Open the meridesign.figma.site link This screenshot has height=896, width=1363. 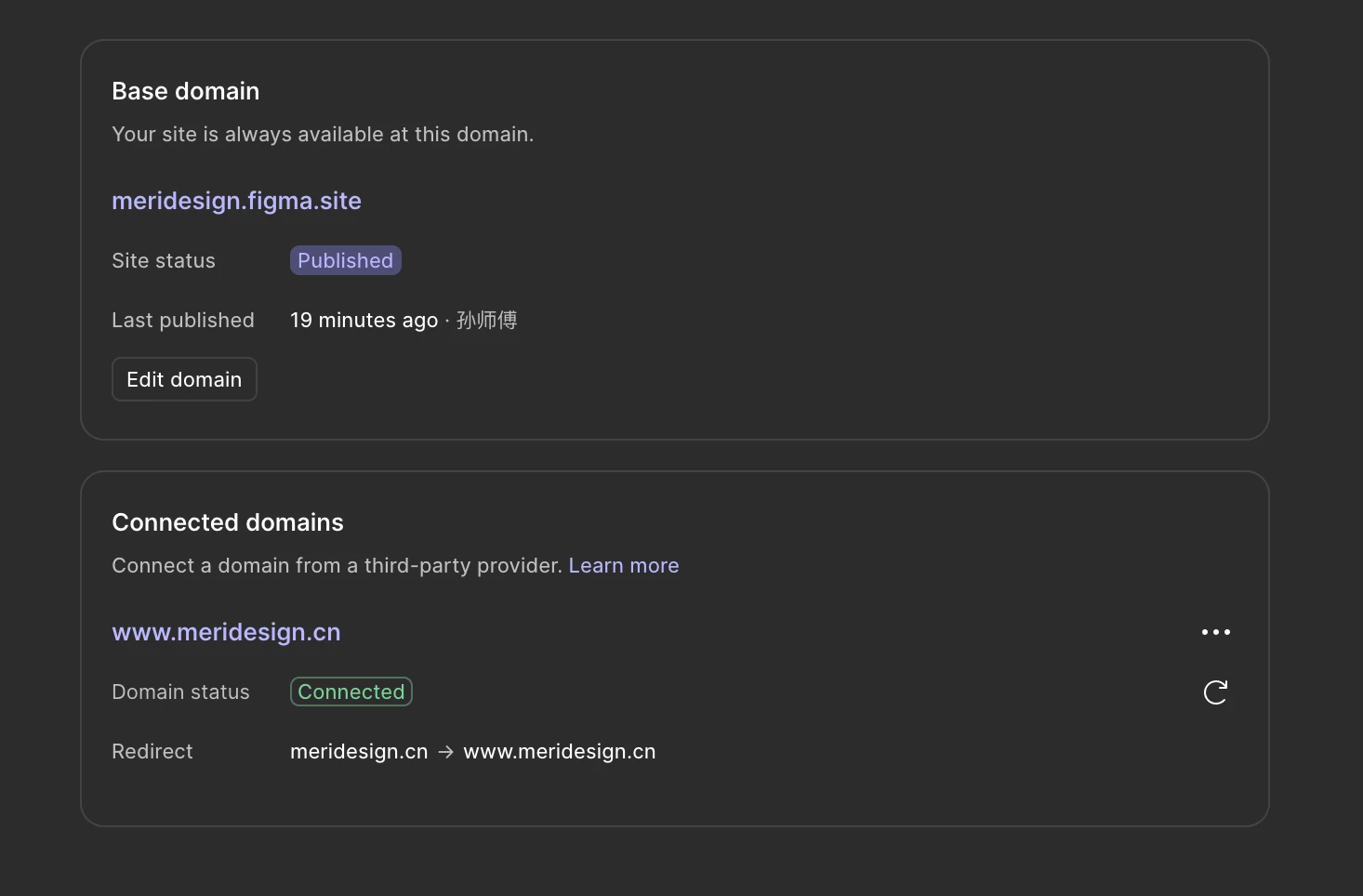coord(236,201)
